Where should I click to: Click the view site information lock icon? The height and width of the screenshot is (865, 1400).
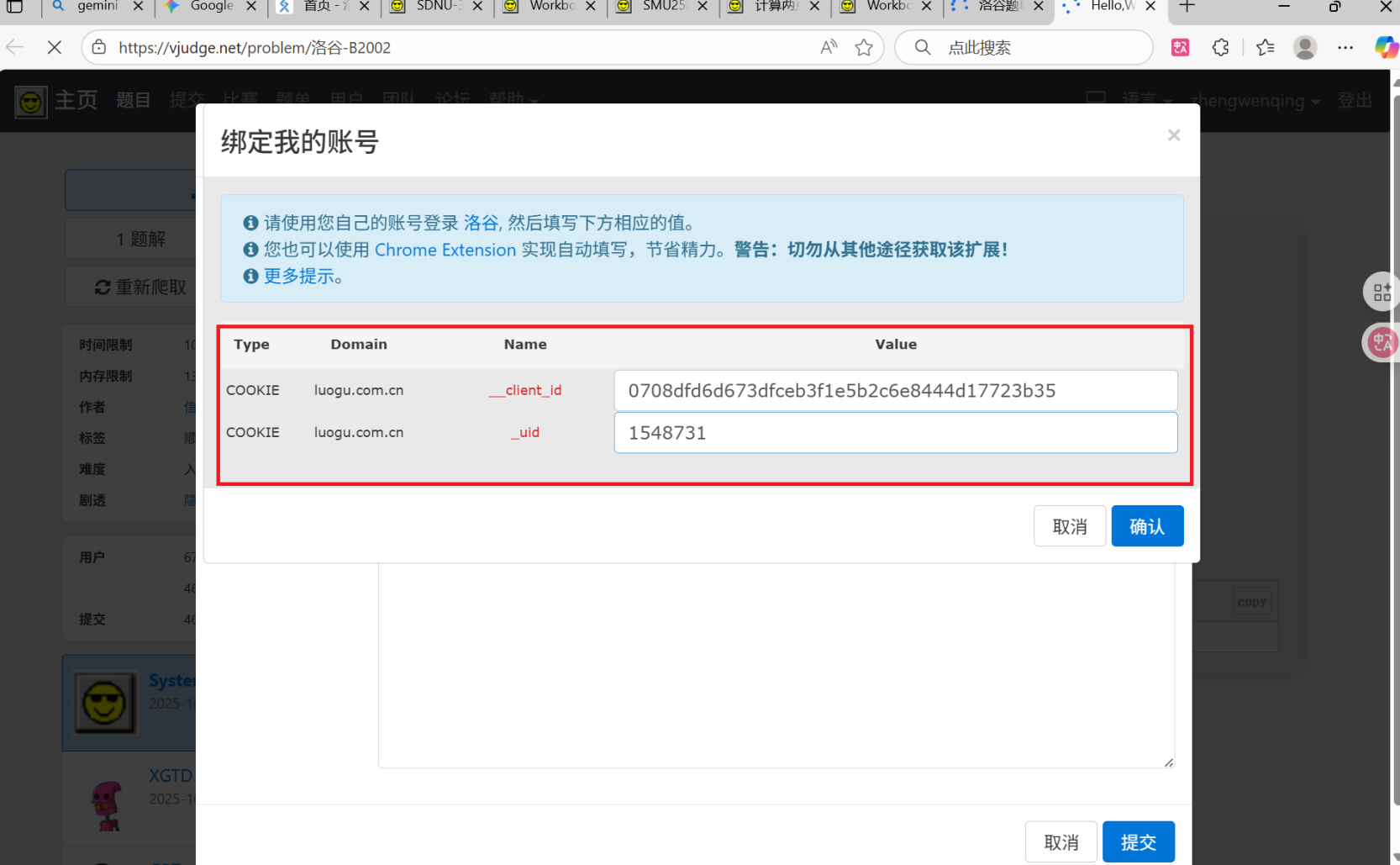tap(99, 48)
